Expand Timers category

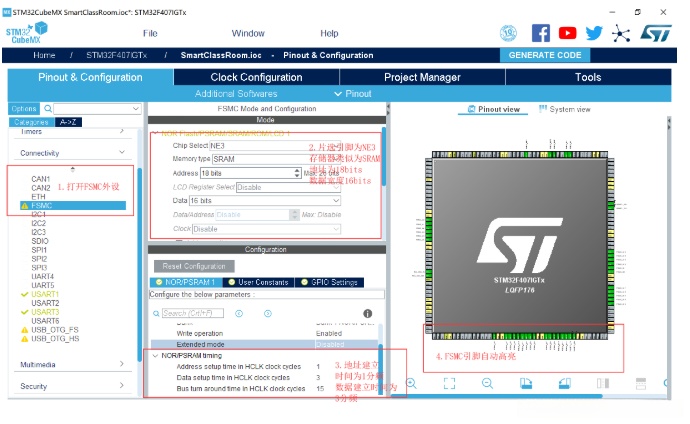[x=122, y=131]
